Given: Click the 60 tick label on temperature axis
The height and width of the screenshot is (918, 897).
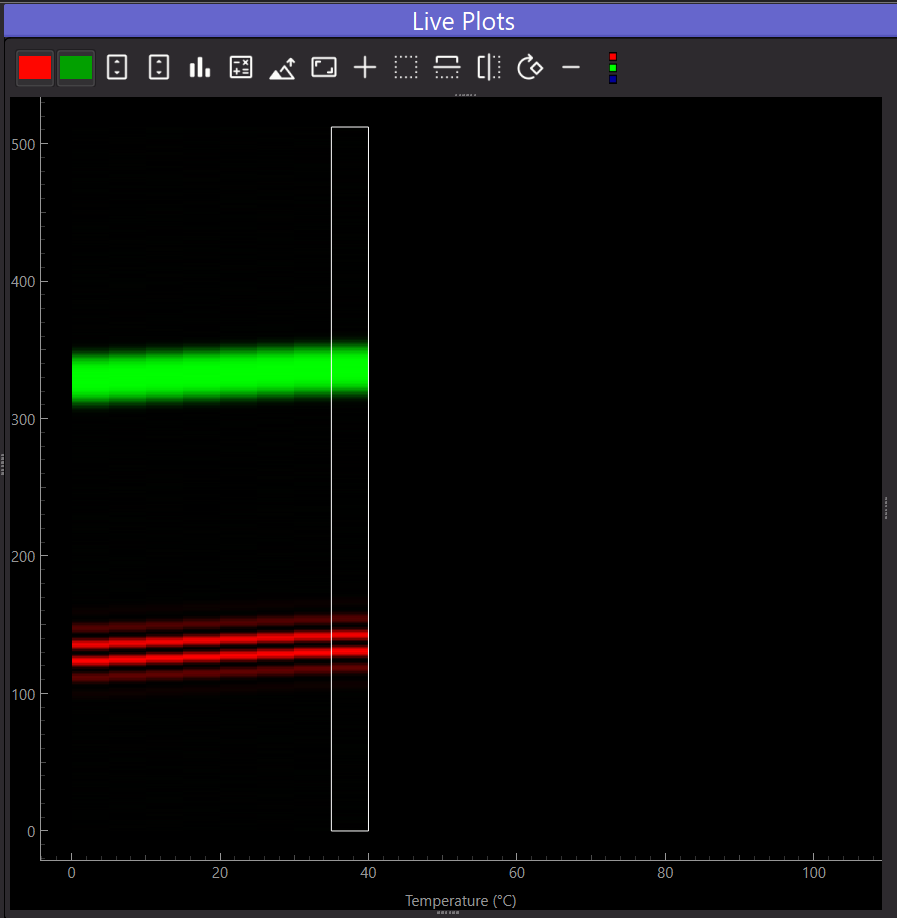Looking at the screenshot, I should 516,873.
